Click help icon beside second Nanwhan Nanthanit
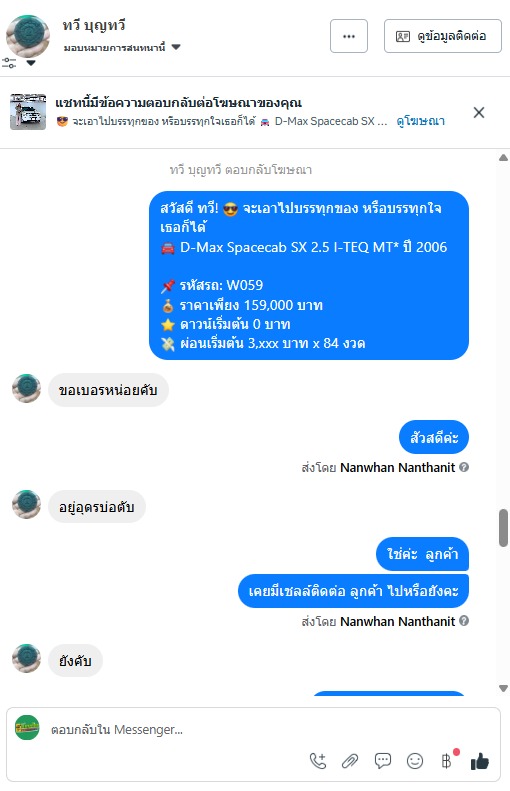The image size is (510, 791). coord(464,620)
